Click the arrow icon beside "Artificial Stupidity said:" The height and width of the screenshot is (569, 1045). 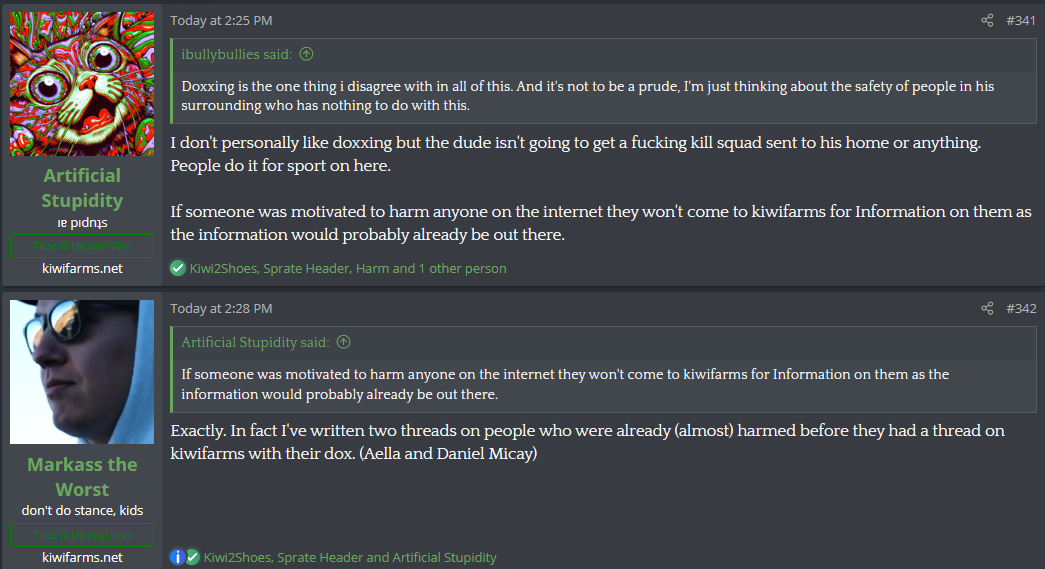tap(343, 342)
